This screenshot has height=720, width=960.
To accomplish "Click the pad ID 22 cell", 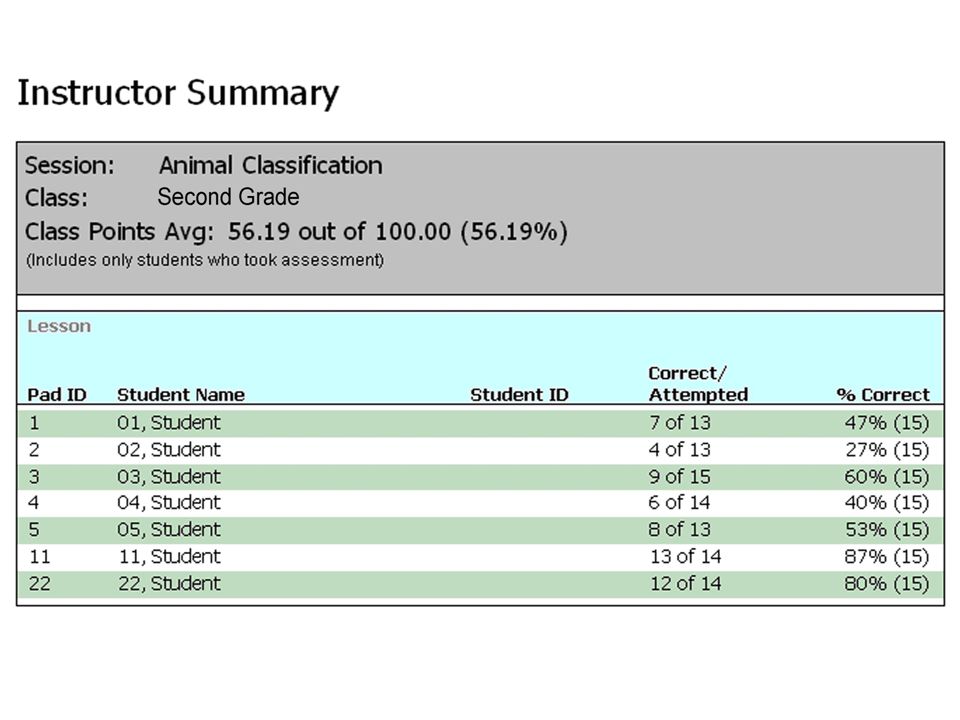I will point(40,583).
